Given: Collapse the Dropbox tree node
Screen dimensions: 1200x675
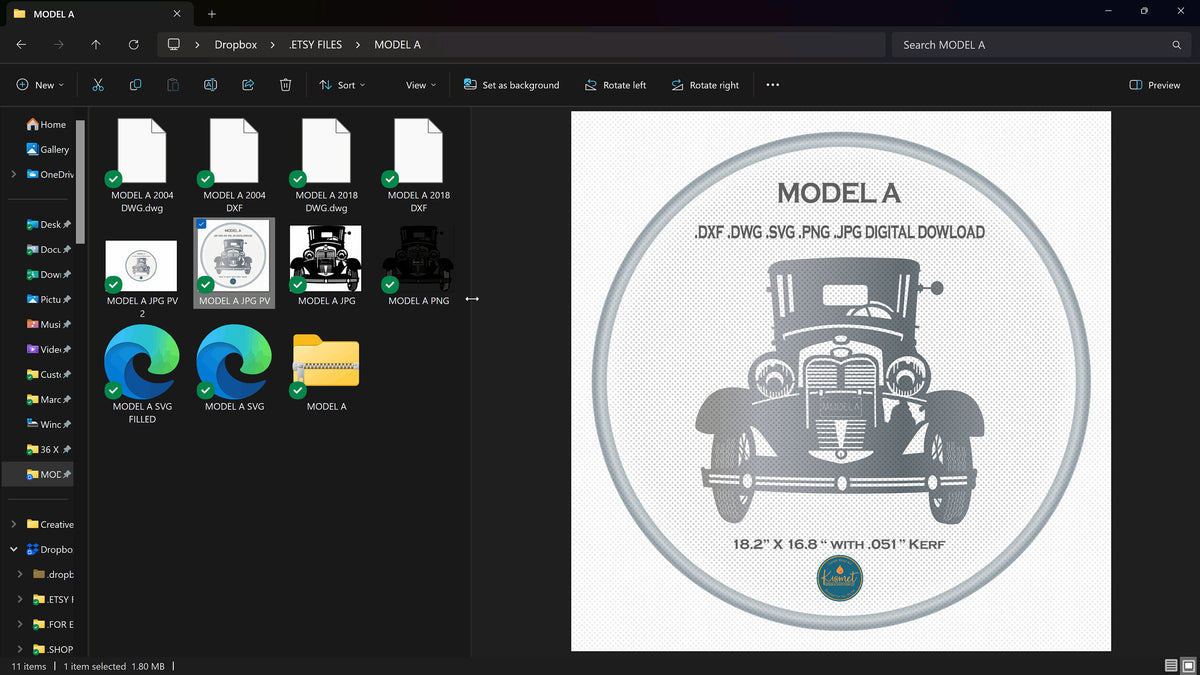Looking at the screenshot, I should pyautogui.click(x=13, y=550).
